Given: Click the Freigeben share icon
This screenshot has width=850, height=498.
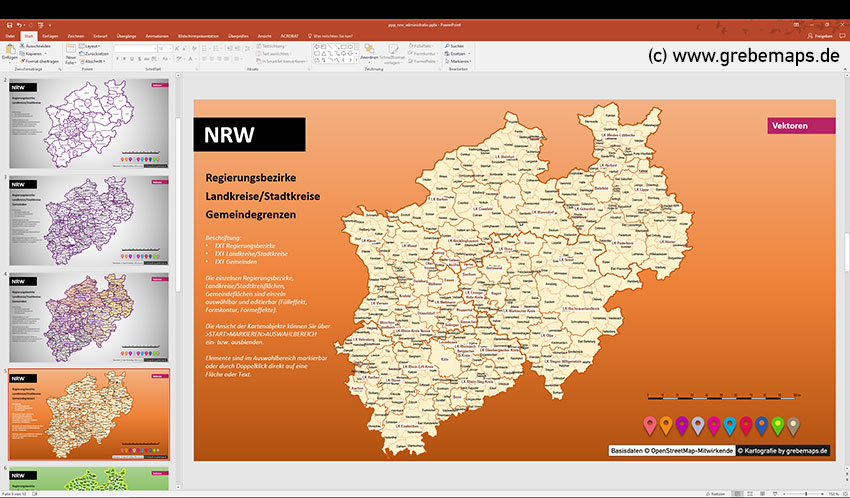Looking at the screenshot, I should click(820, 35).
